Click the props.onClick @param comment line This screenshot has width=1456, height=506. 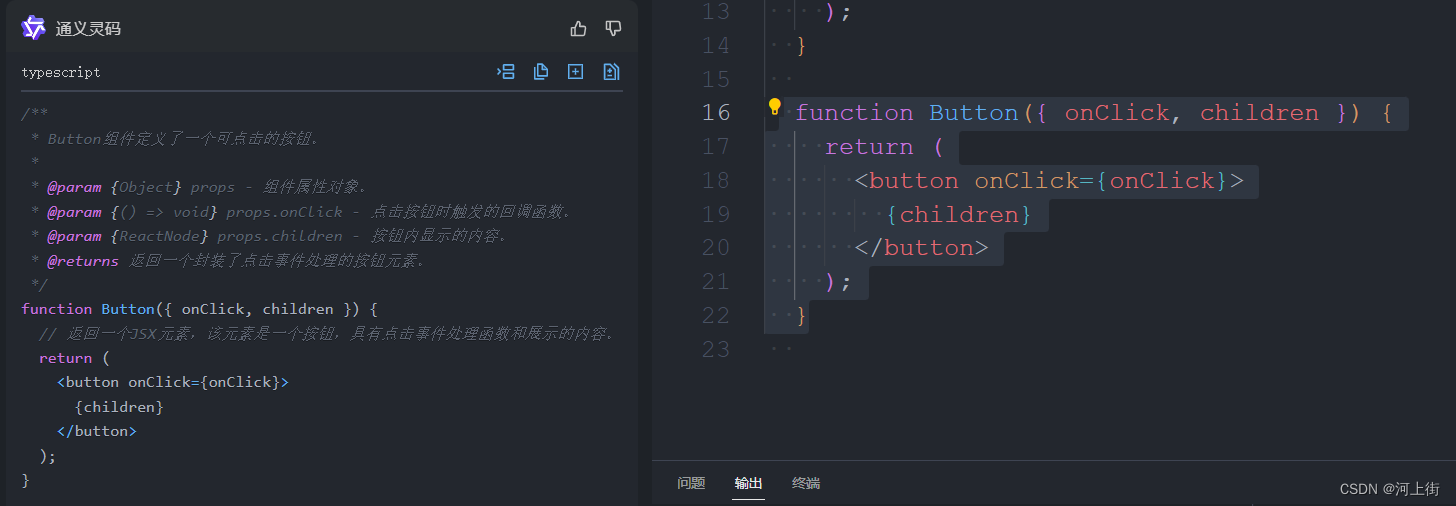(x=301, y=212)
